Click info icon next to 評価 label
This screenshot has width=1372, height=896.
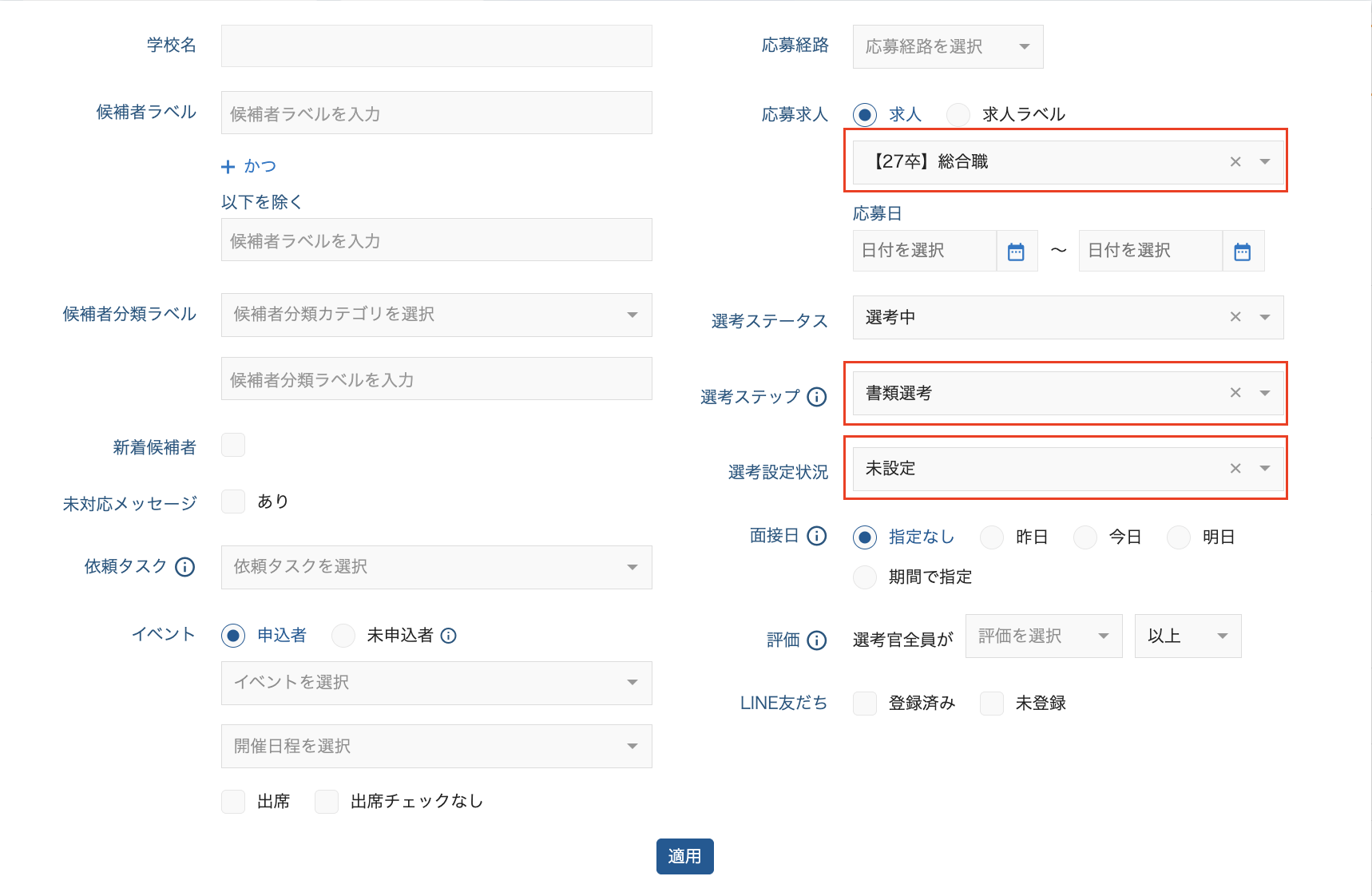pos(816,640)
